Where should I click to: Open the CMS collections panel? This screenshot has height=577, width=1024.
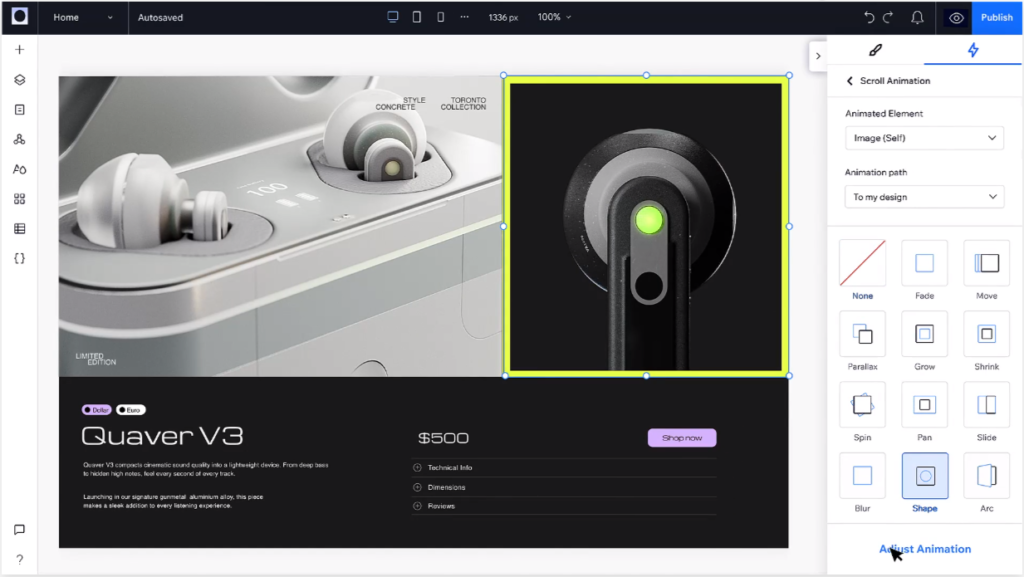(18, 229)
